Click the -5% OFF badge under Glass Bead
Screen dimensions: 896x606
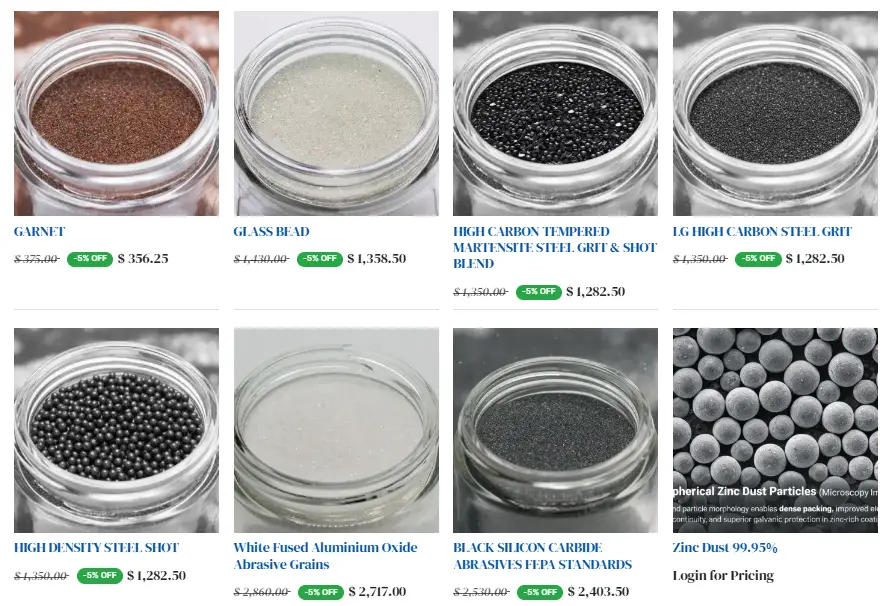[319, 258]
